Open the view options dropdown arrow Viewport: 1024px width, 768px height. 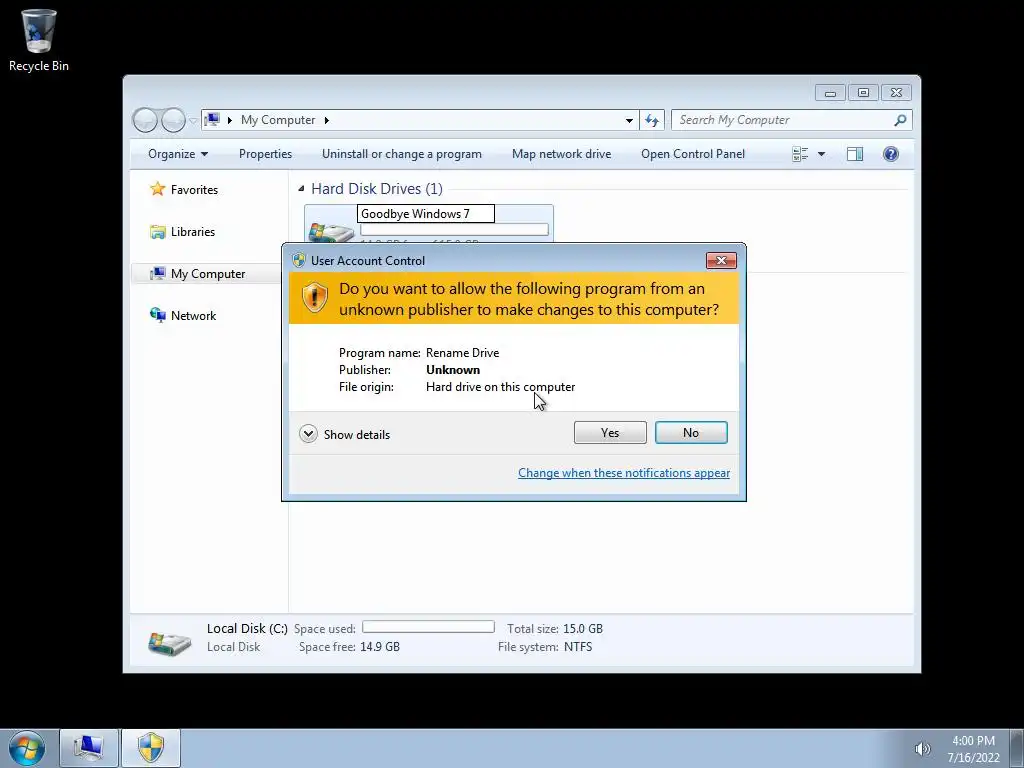[x=822, y=154]
